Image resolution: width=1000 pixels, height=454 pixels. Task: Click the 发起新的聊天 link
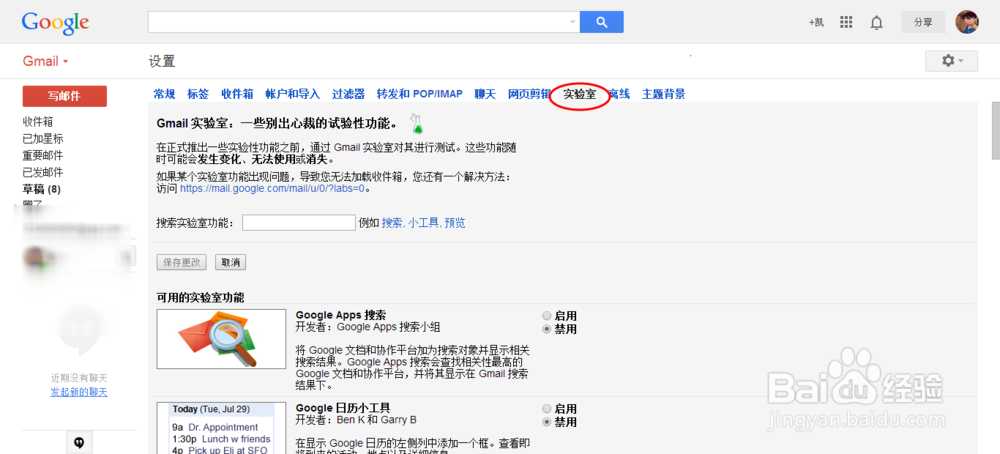click(79, 392)
